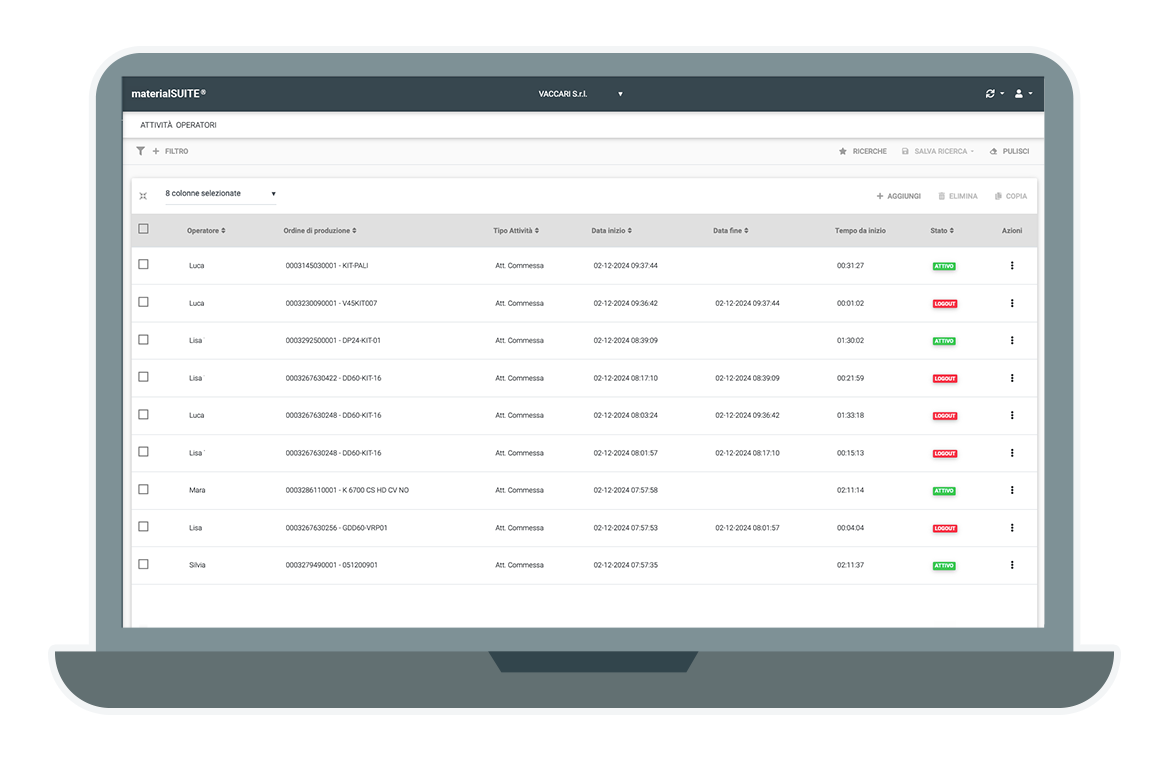Expand the 8 colonne selezionate dropdown
The image size is (1170, 766).
click(x=220, y=194)
